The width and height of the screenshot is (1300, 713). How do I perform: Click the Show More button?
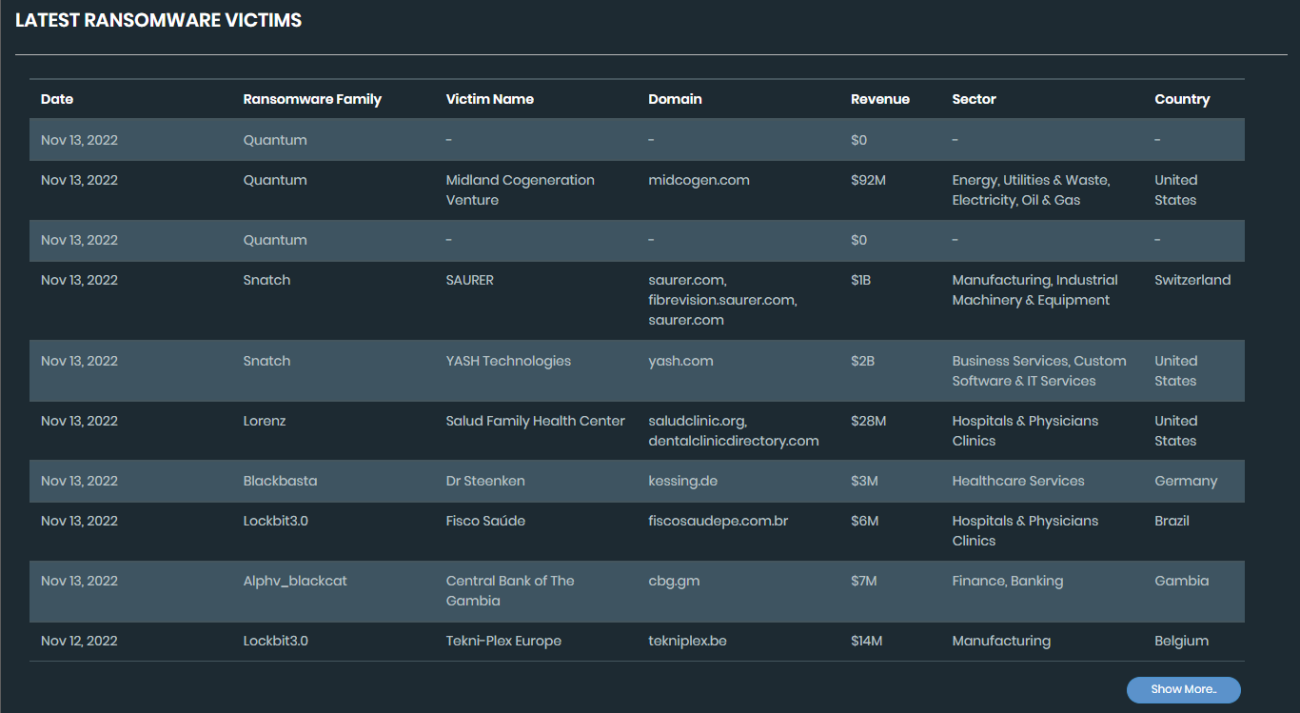1183,689
